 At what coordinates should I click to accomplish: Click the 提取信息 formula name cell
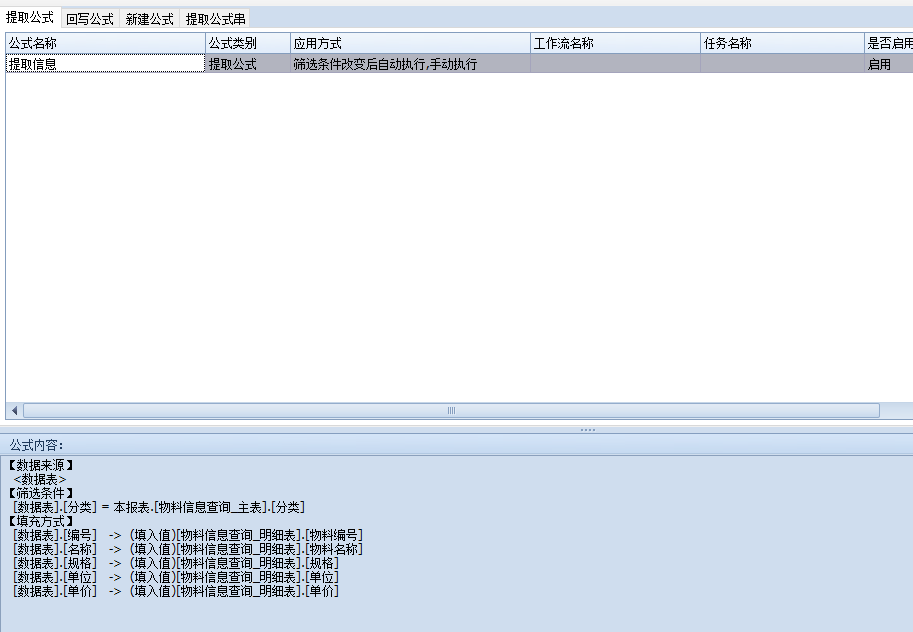105,63
